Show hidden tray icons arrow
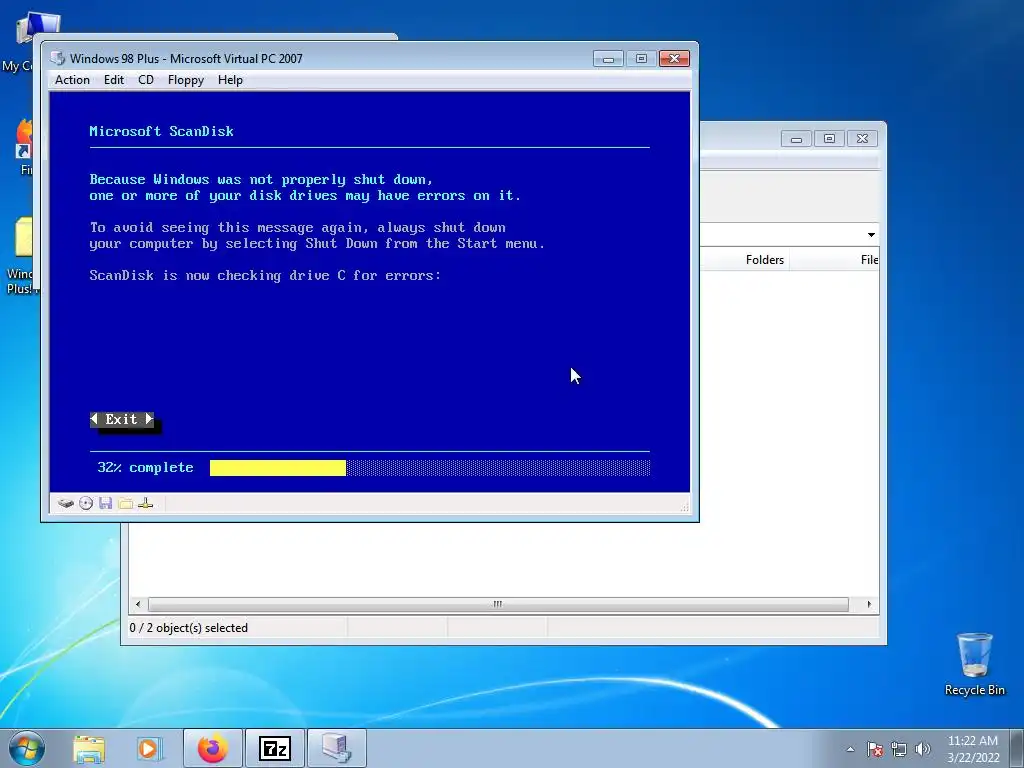1024x768 pixels. pyautogui.click(x=850, y=749)
